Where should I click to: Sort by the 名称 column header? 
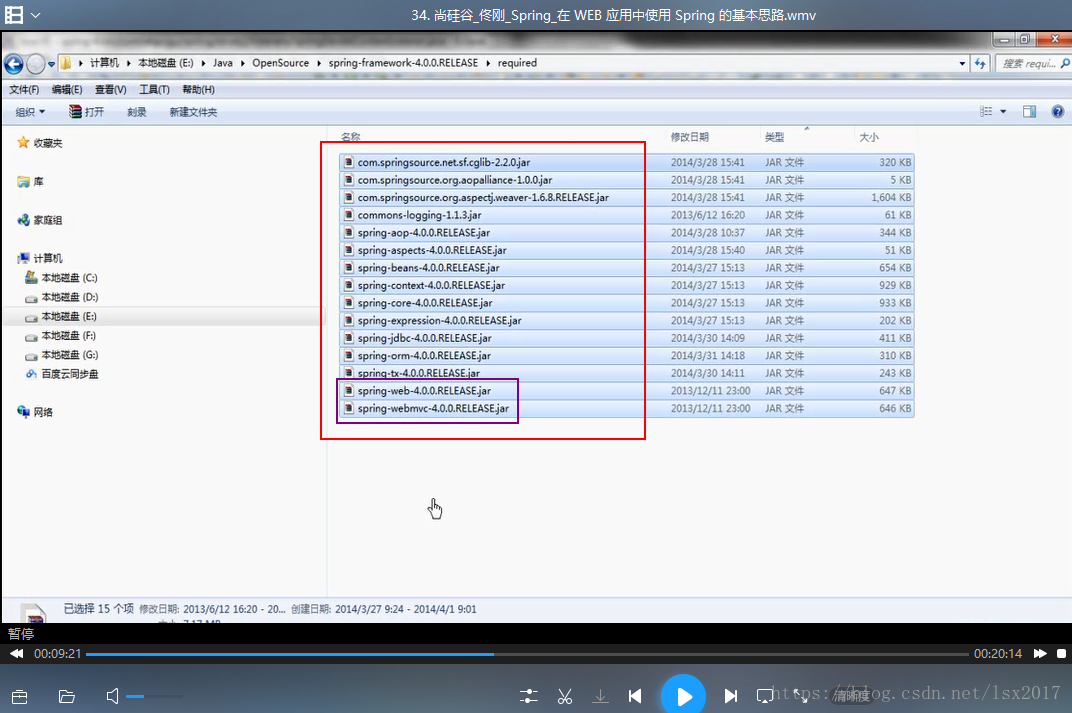[x=351, y=137]
